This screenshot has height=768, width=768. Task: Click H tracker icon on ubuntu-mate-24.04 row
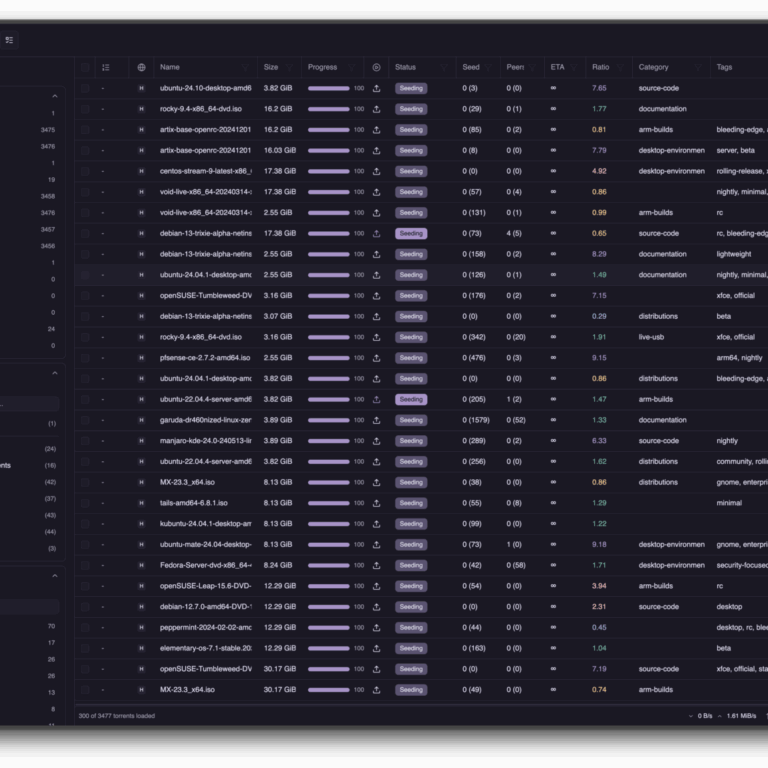(x=141, y=545)
